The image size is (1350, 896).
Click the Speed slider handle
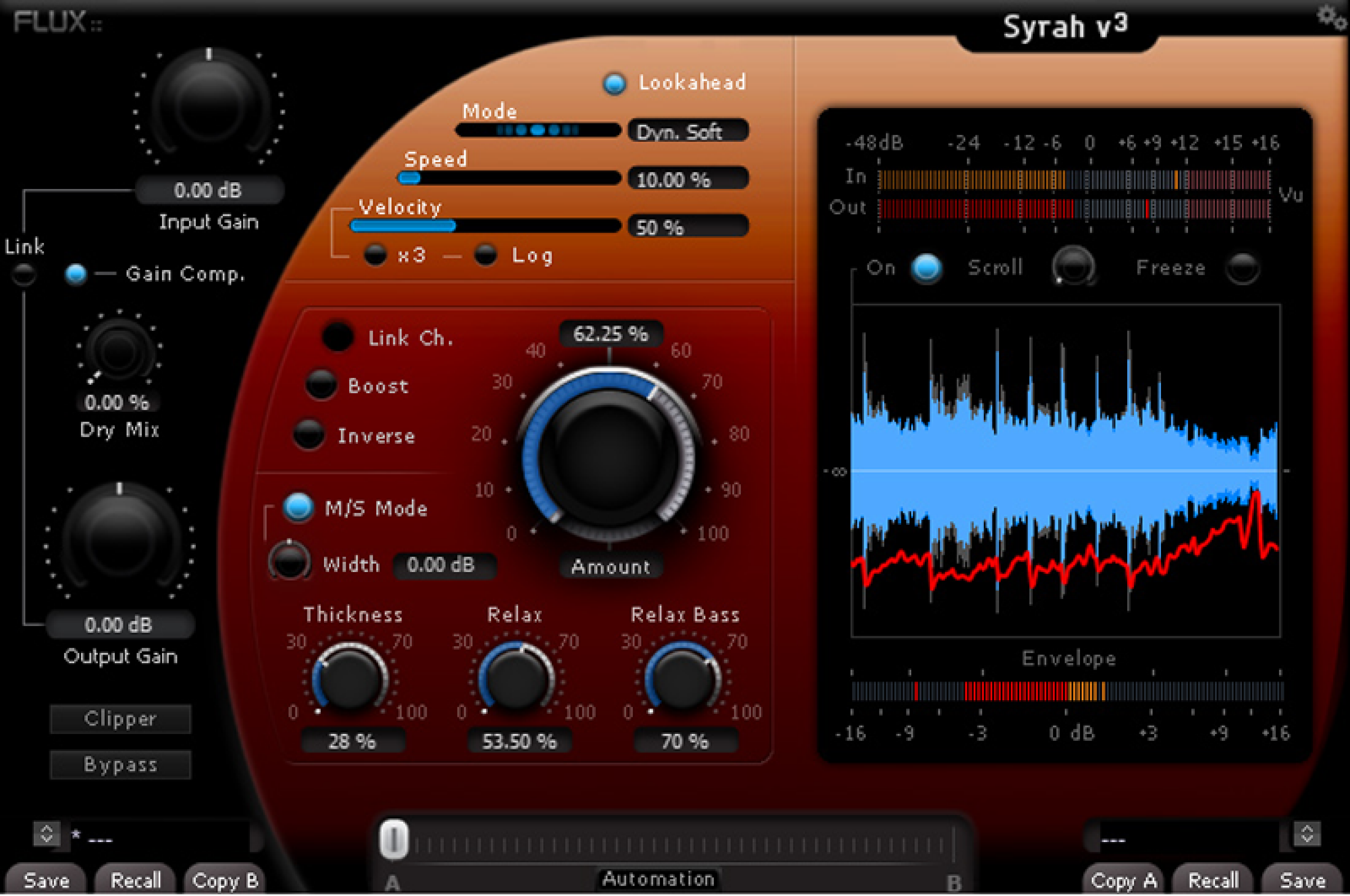click(409, 179)
